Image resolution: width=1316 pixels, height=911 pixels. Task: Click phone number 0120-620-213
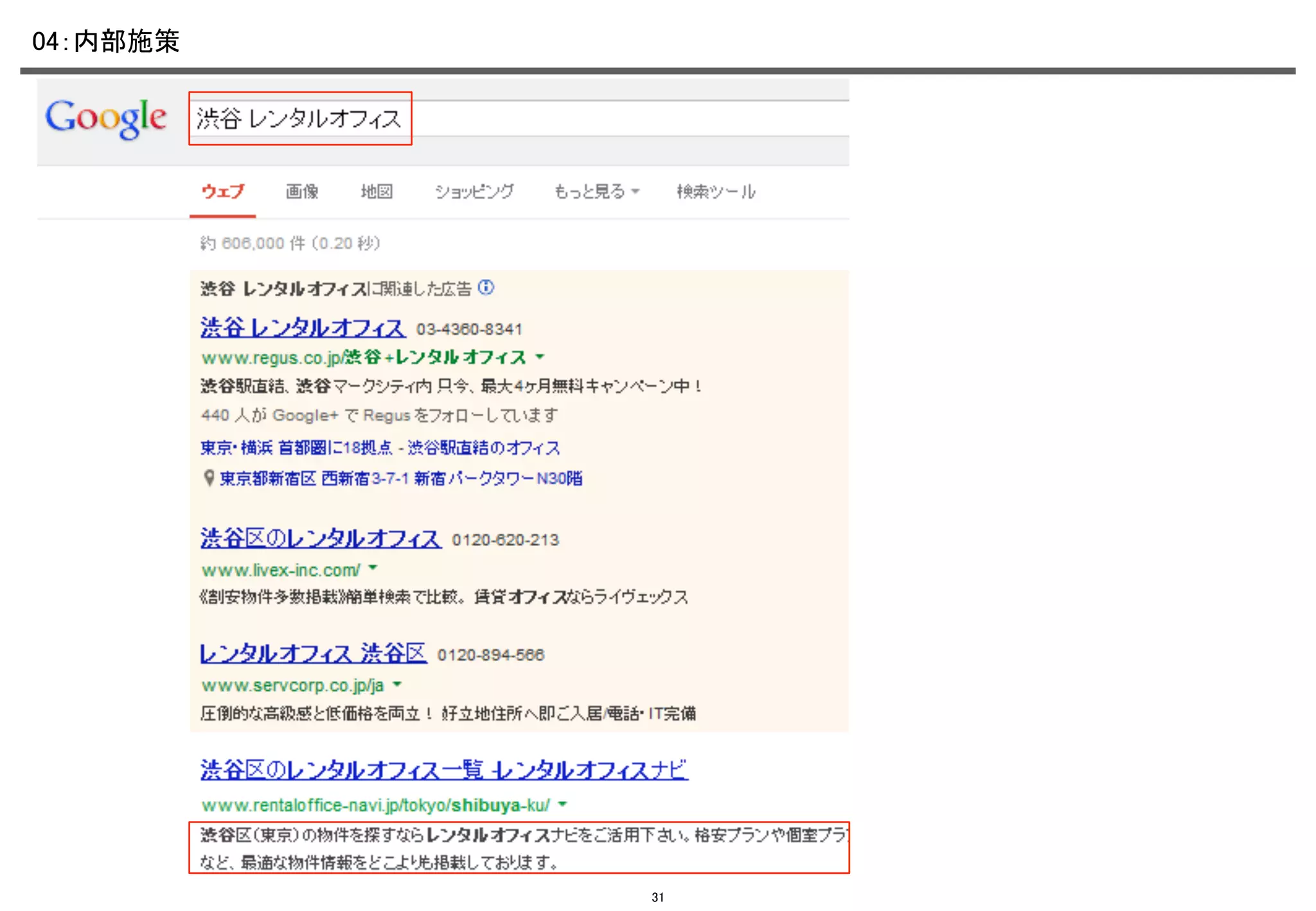[506, 540]
